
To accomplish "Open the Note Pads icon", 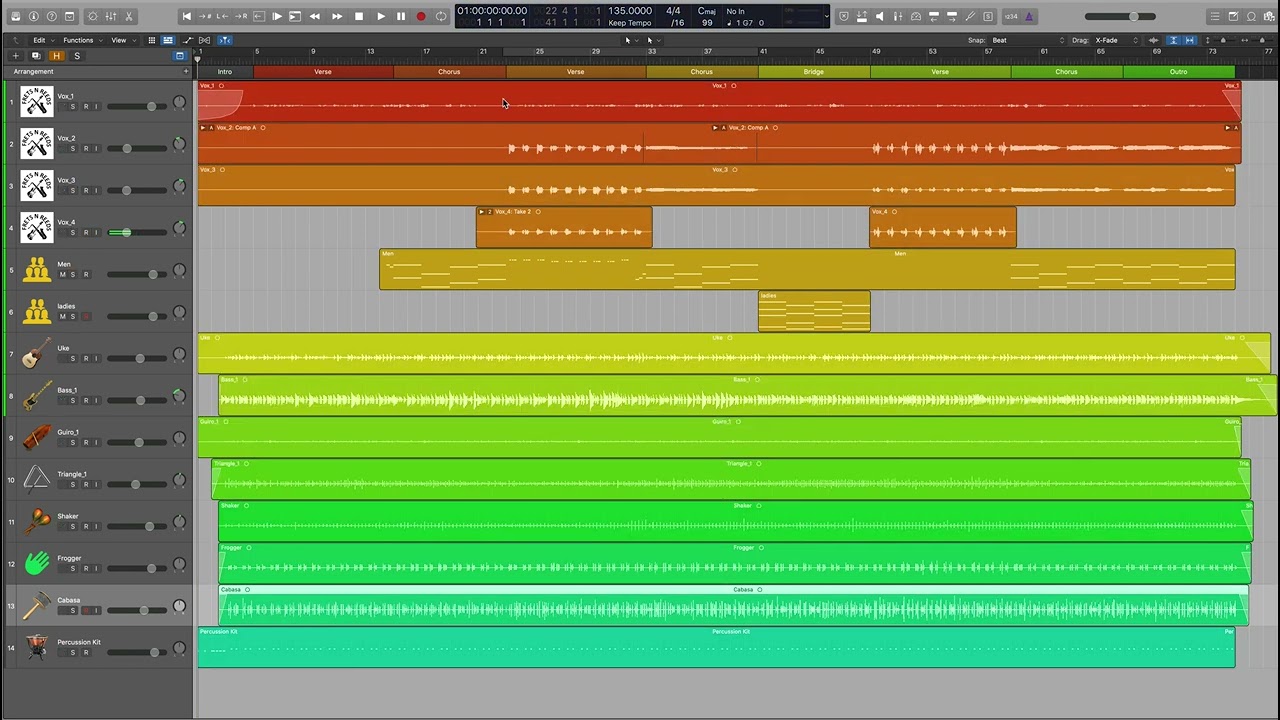I will point(1233,16).
